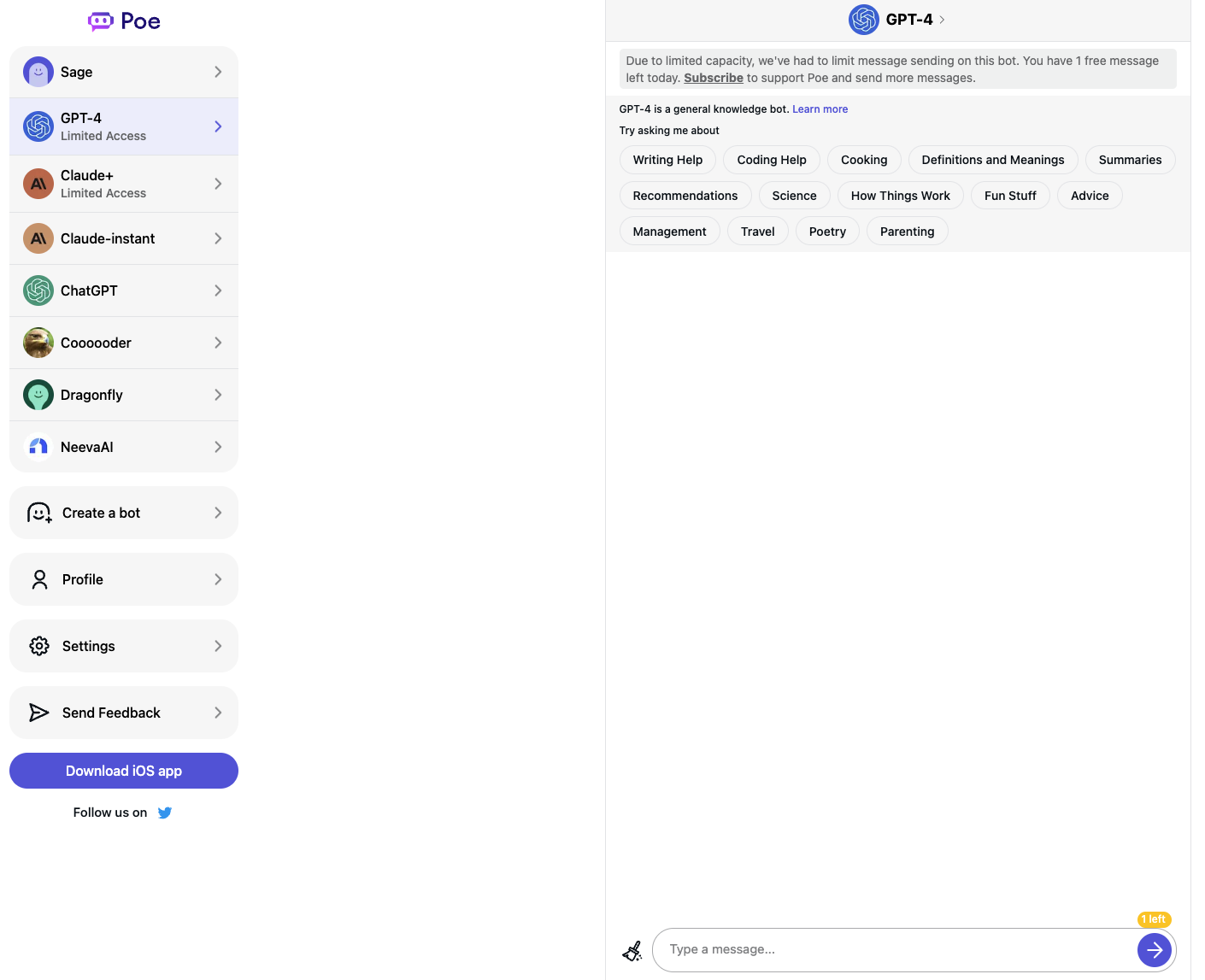Screen dimensions: 1205x980
Task: Expand the Sage row chevron
Action: click(x=218, y=72)
